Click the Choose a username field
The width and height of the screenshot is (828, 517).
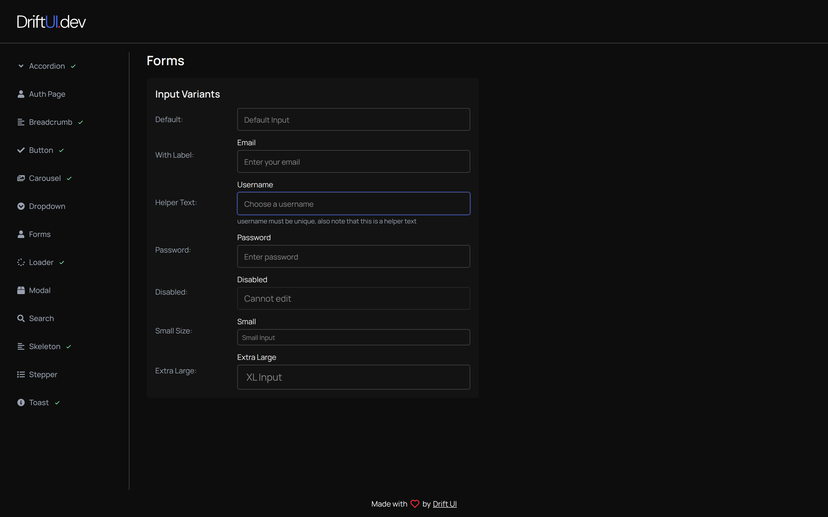click(353, 204)
